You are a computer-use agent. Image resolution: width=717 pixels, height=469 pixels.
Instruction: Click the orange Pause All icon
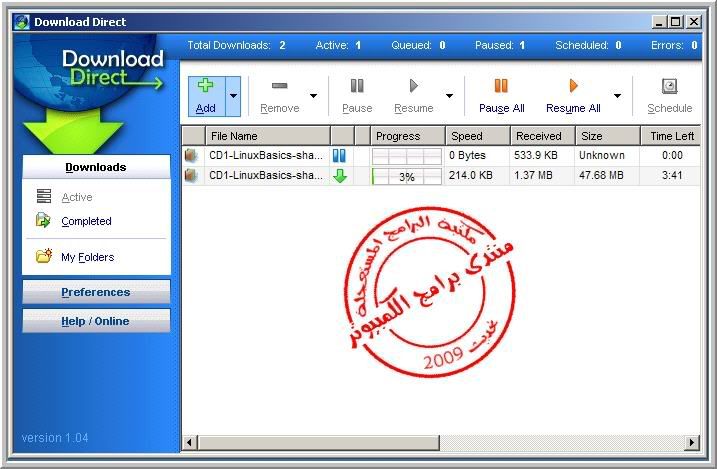click(x=501, y=85)
